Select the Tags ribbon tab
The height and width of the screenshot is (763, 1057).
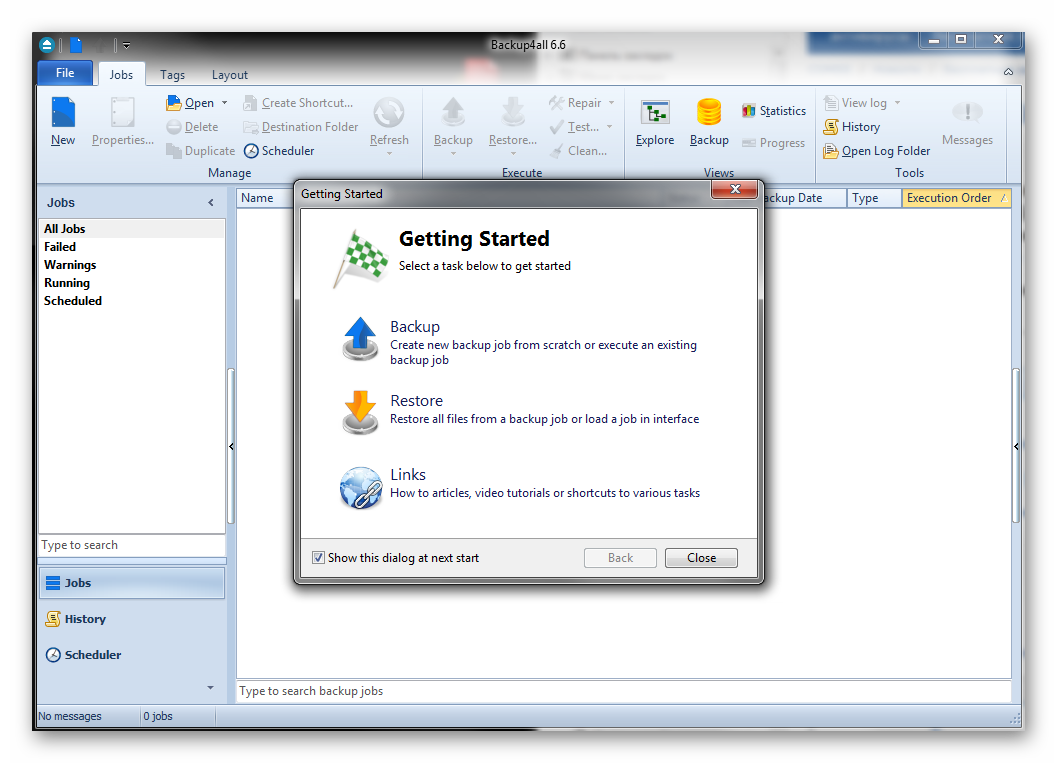[173, 75]
